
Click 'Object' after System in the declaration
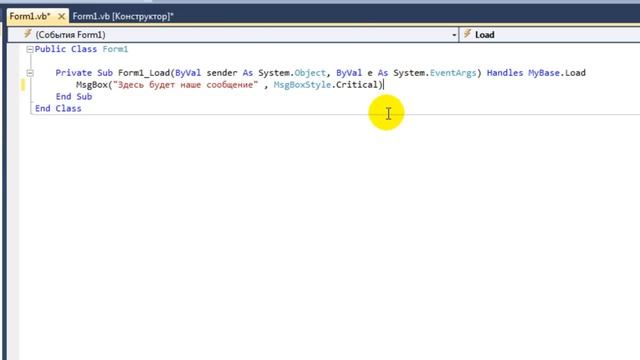(310, 73)
